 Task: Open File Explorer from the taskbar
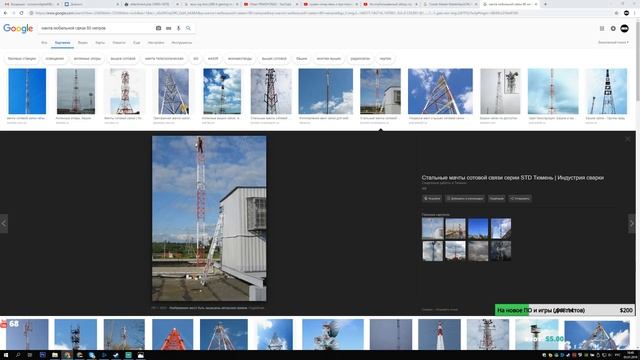[x=54, y=355]
